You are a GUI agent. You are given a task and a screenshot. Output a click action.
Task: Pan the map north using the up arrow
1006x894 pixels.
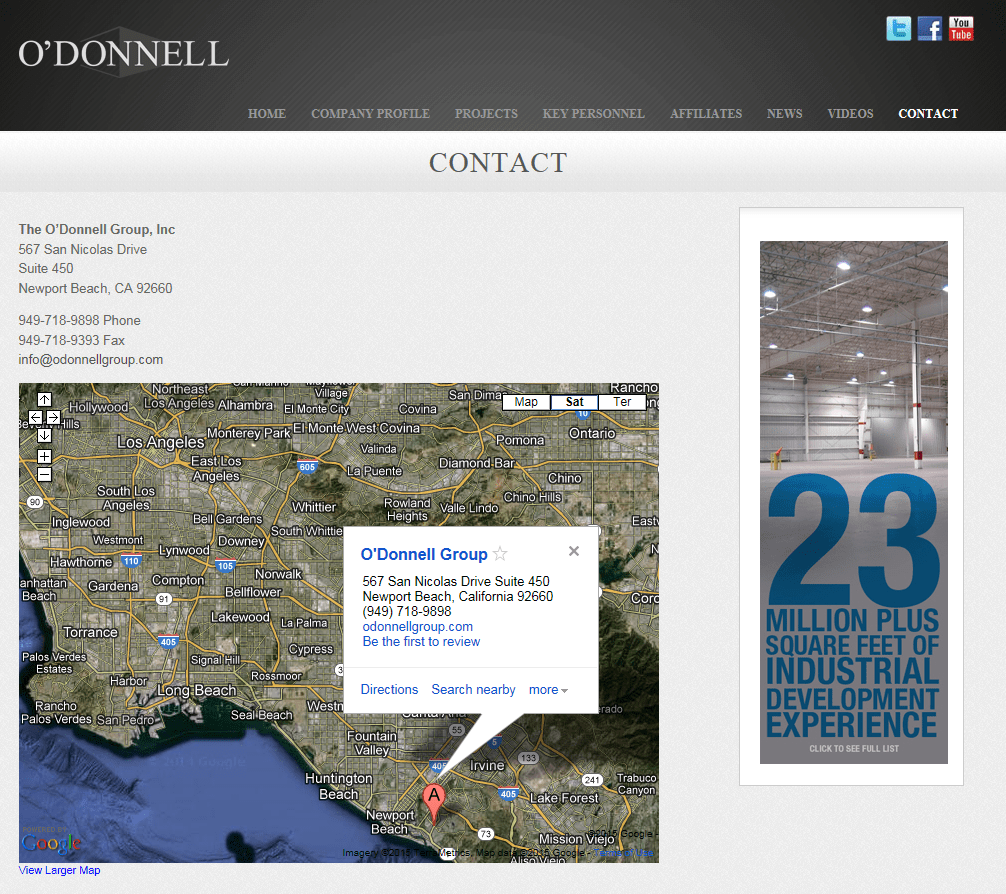click(x=44, y=399)
